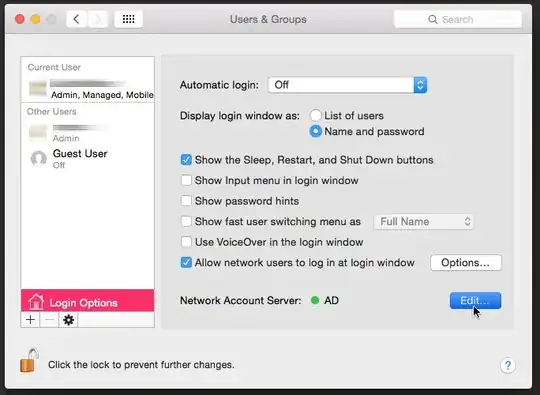
Task: Click the 'Network Account Server:' label
Action: 240,301
